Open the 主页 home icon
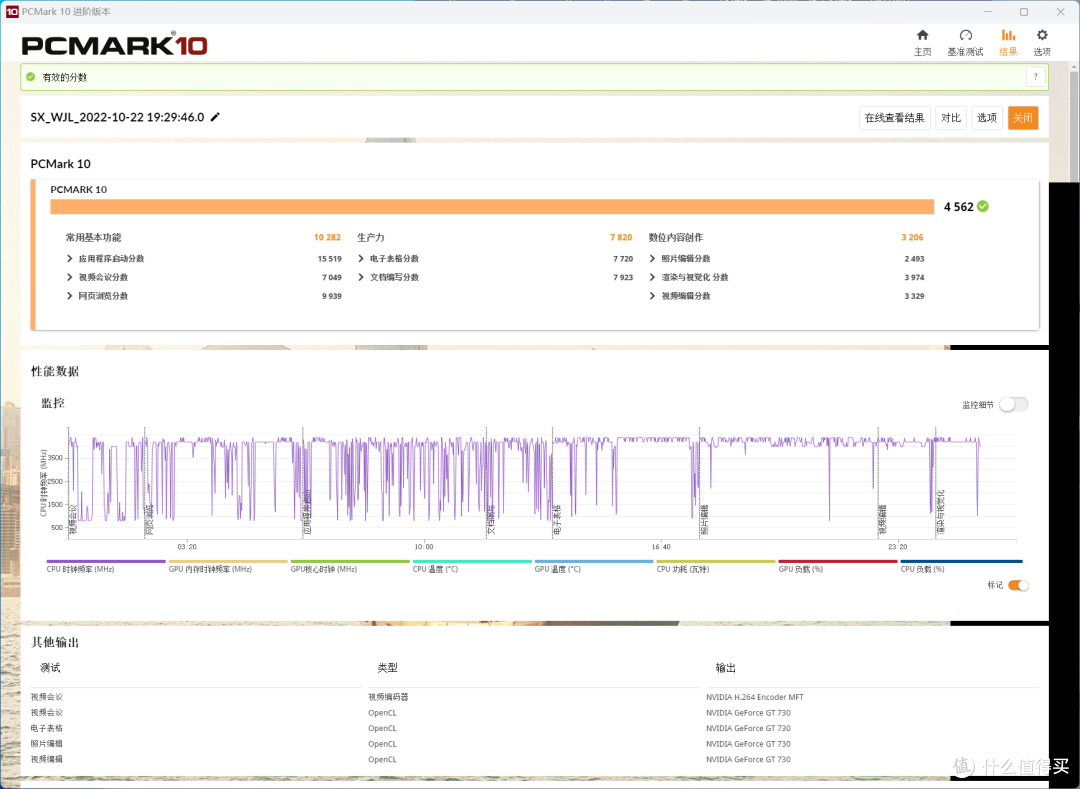1080x789 pixels. click(x=922, y=42)
